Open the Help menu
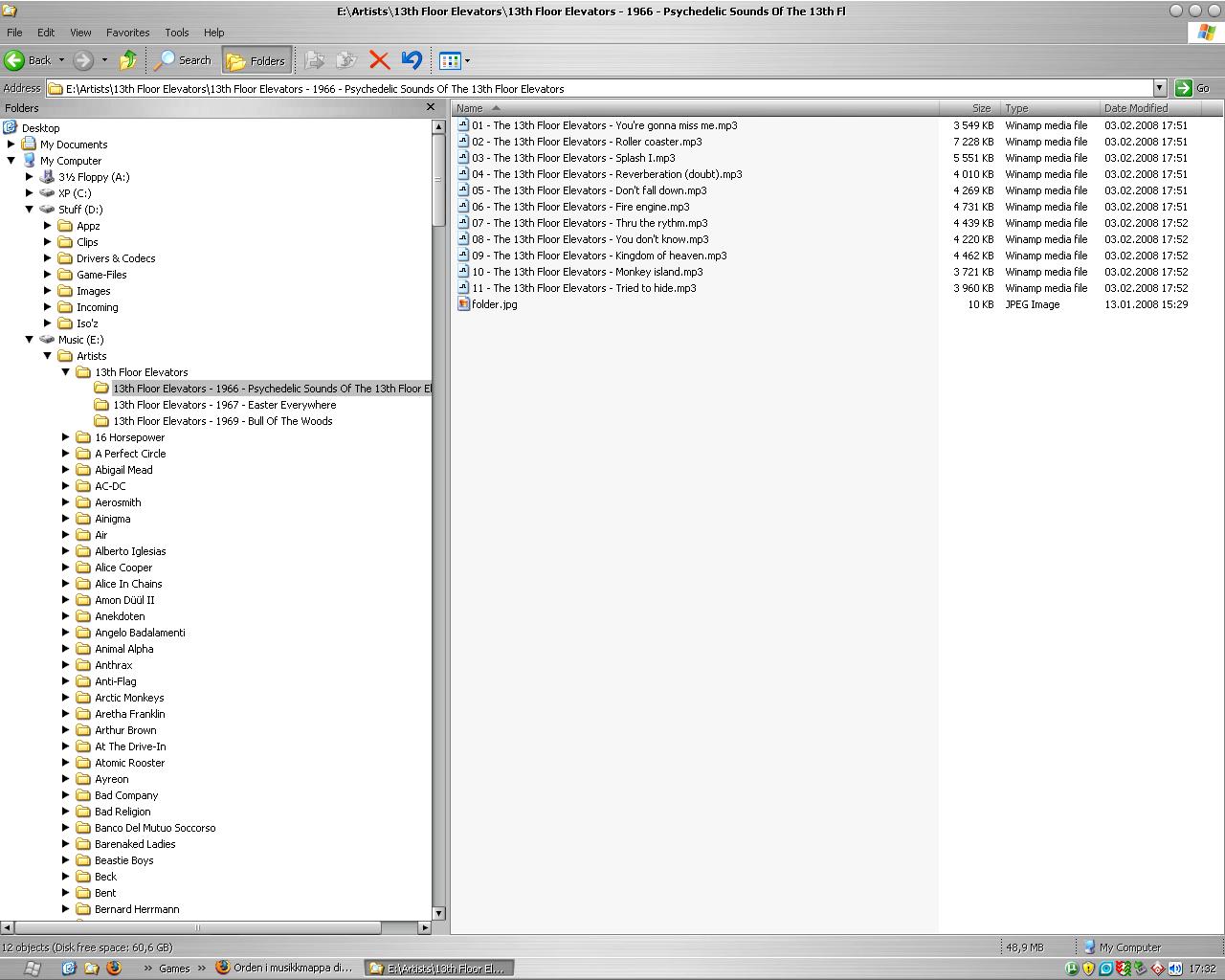Viewport: 1225px width, 980px height. click(x=213, y=33)
